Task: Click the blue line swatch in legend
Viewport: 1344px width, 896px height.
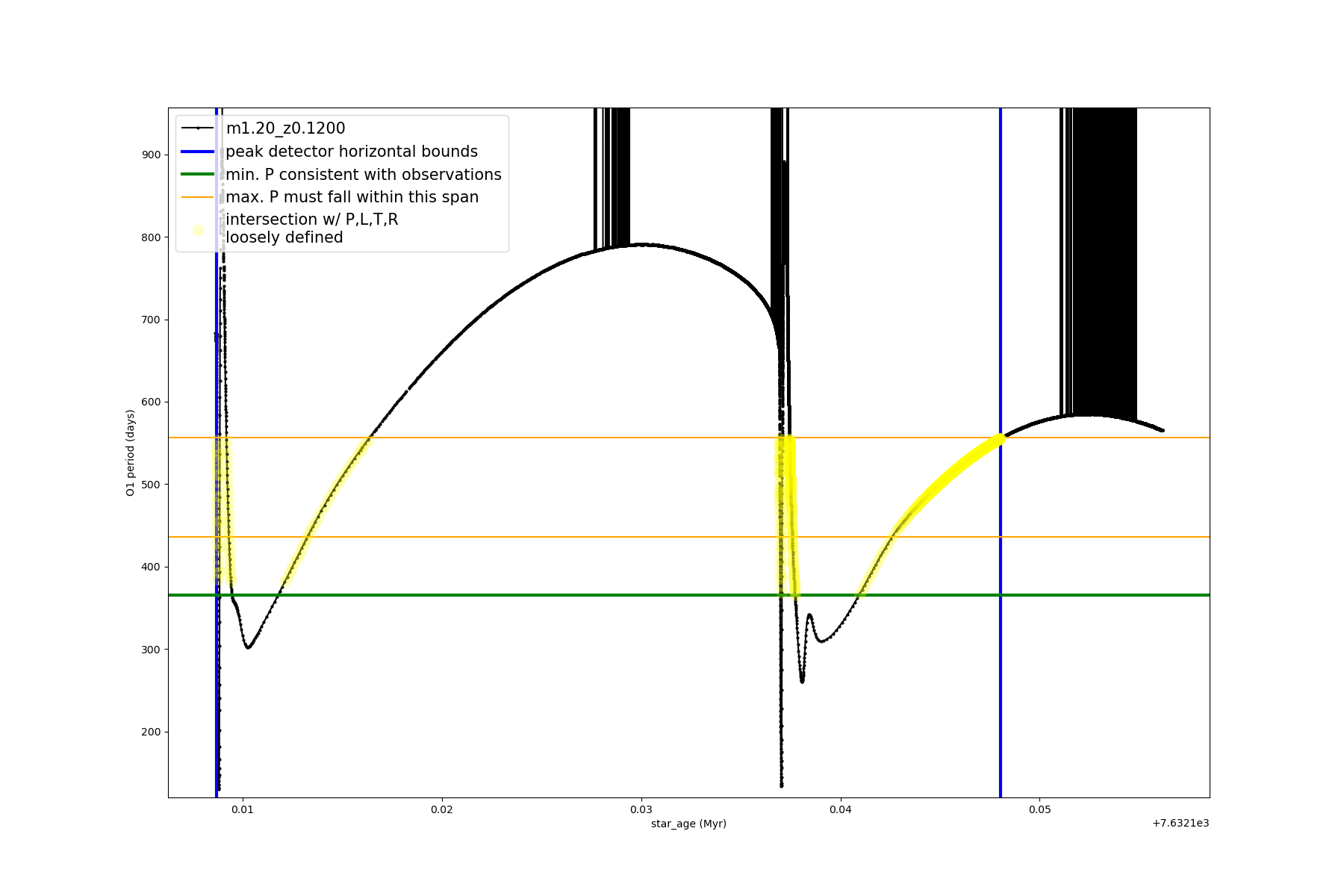Action: pyautogui.click(x=198, y=152)
